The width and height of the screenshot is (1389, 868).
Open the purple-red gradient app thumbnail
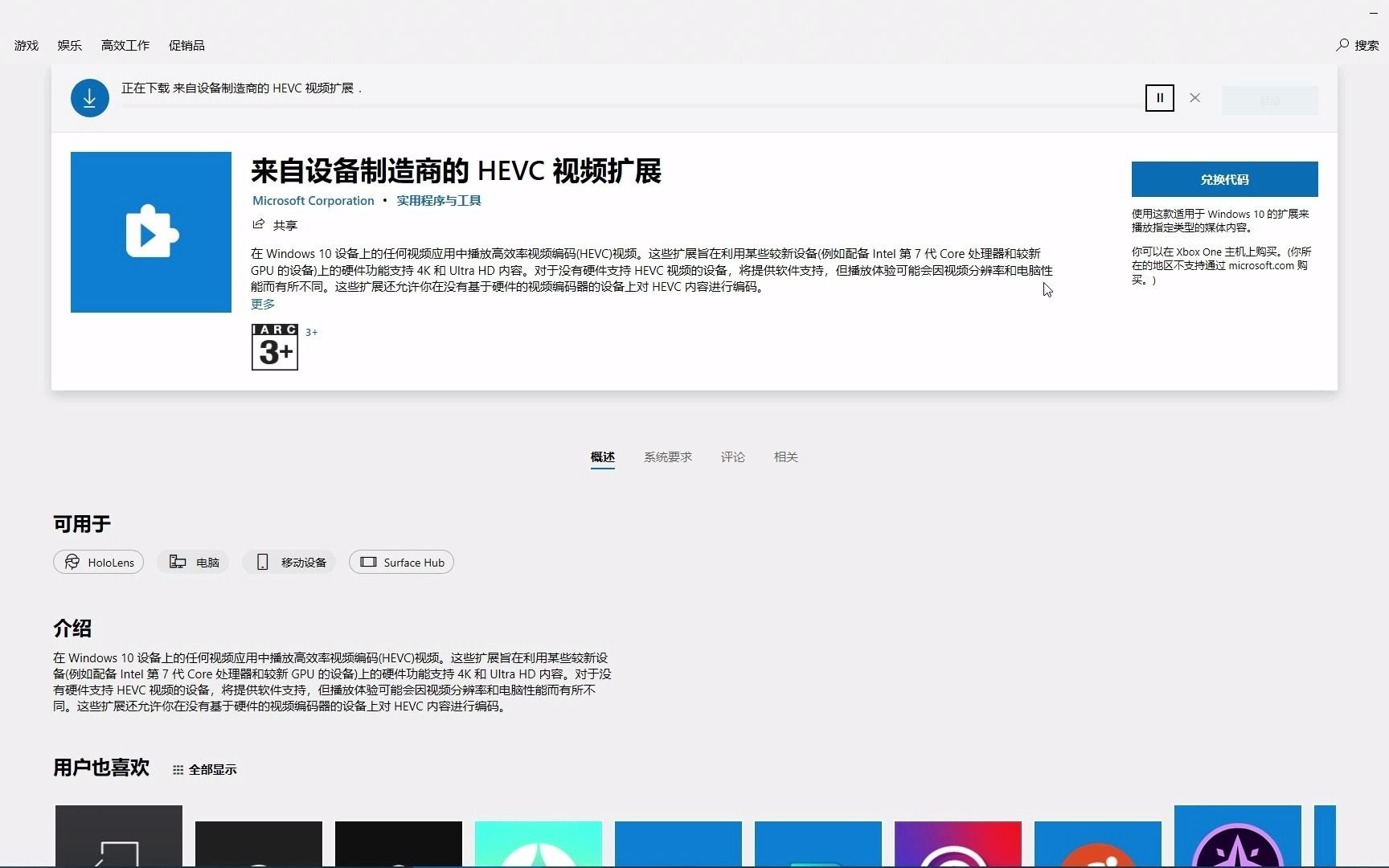[958, 844]
